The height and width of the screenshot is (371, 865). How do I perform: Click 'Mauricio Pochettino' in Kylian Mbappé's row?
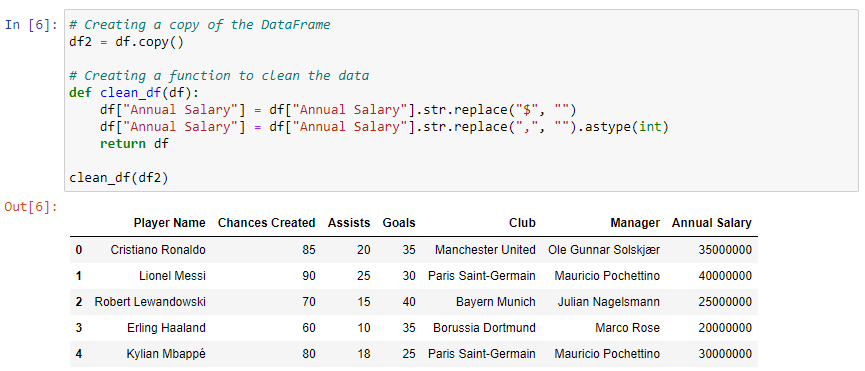pos(607,354)
